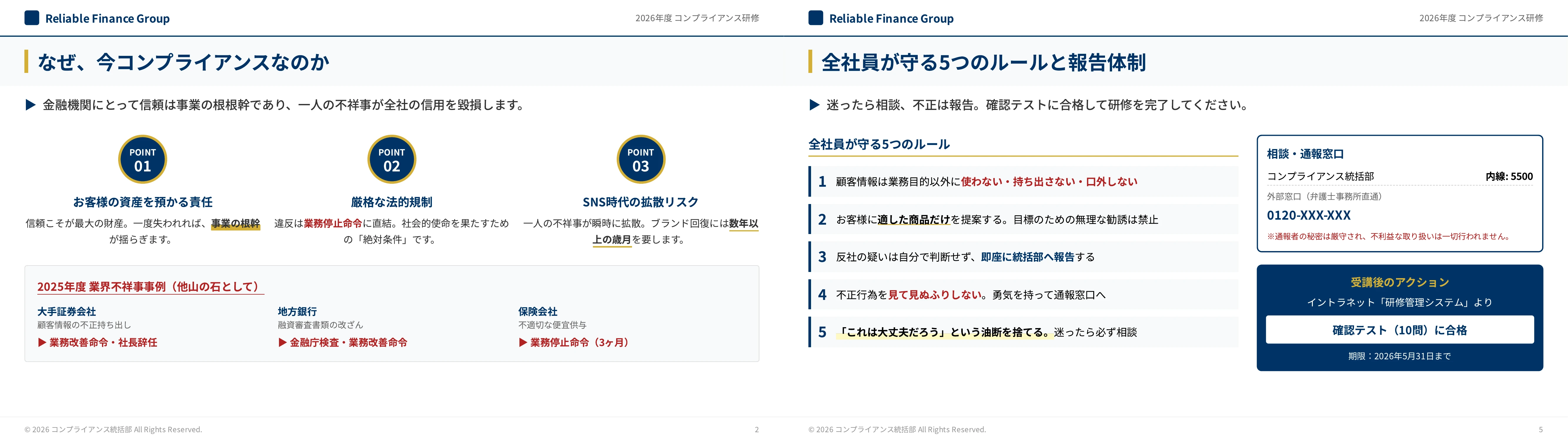Click Reliable Finance Group on the page 5 slide

[892, 18]
